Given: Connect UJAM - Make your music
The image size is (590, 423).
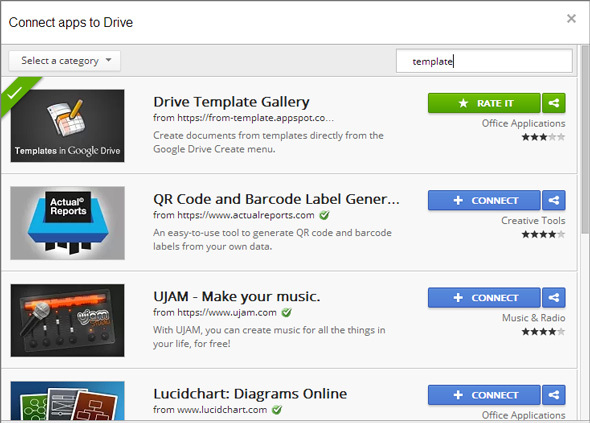Looking at the screenshot, I should pos(484,298).
